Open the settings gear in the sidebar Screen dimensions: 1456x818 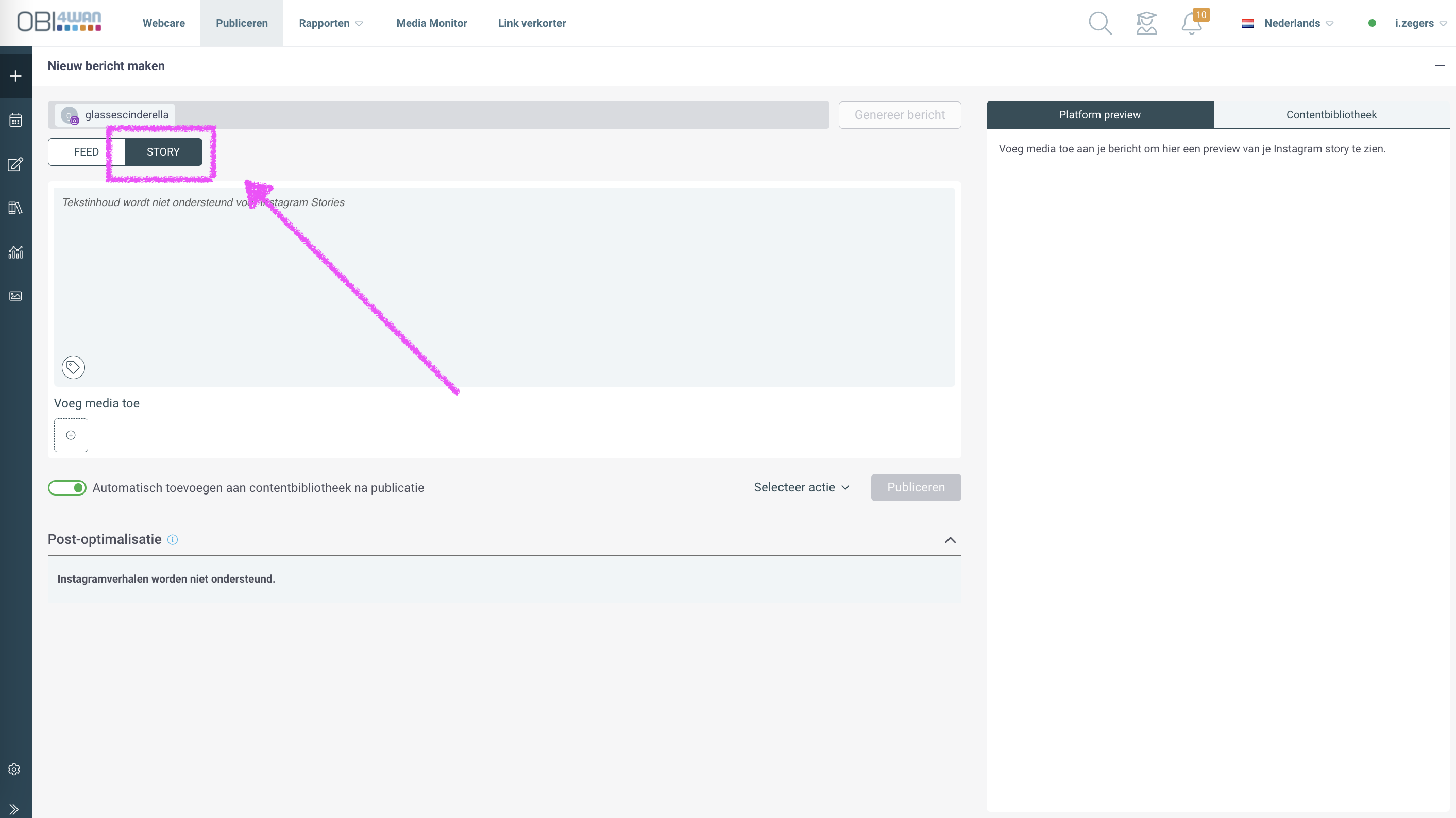pos(14,770)
